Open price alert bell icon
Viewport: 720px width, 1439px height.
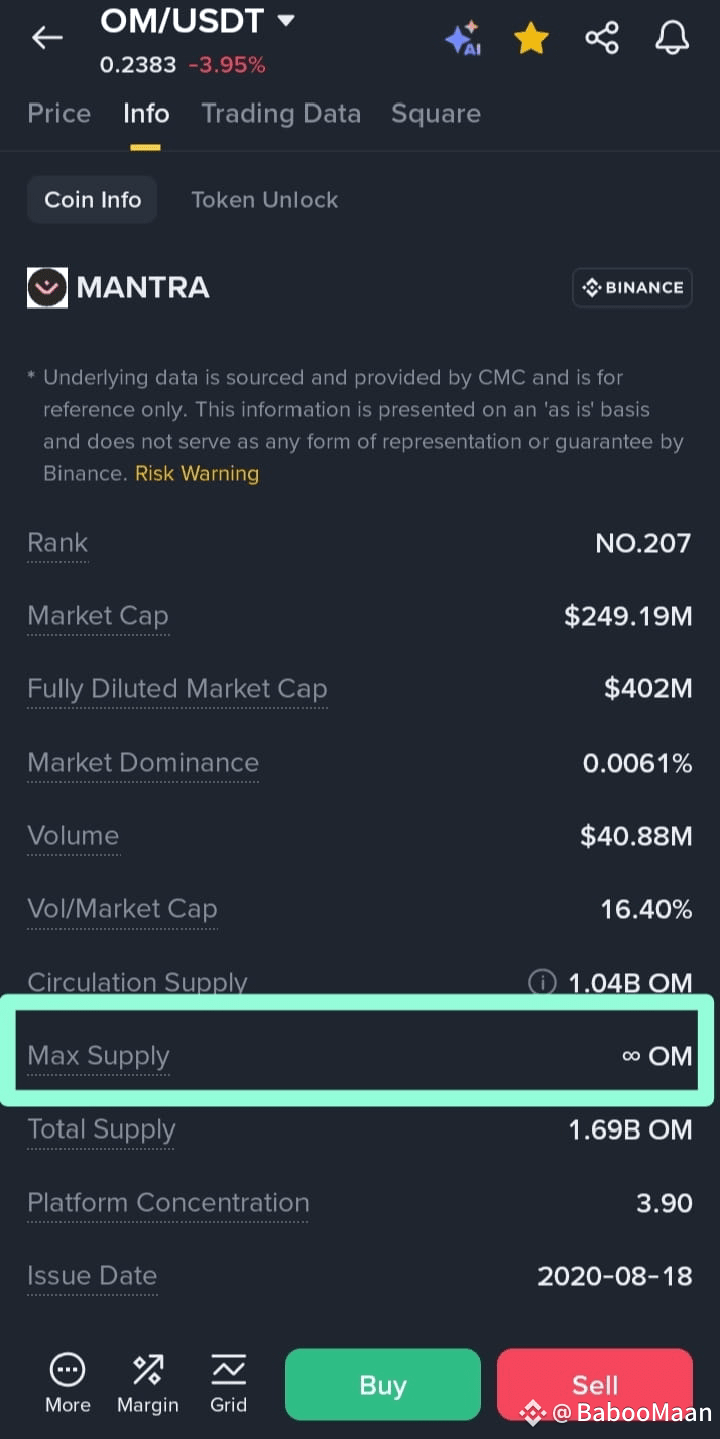click(672, 38)
